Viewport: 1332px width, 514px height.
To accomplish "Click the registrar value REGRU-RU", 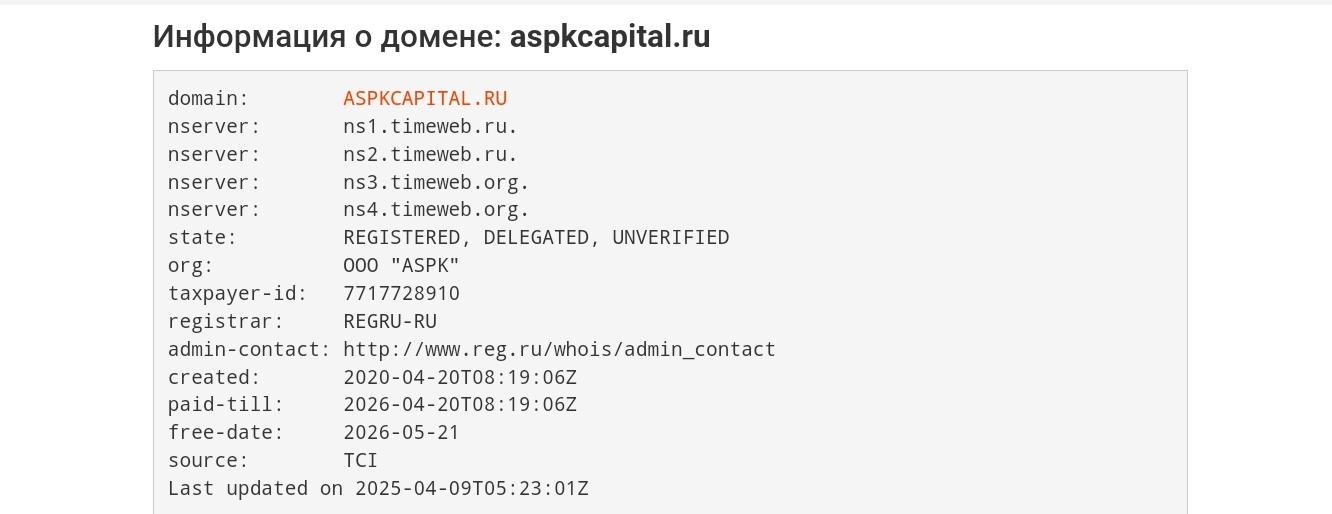I will 390,322.
